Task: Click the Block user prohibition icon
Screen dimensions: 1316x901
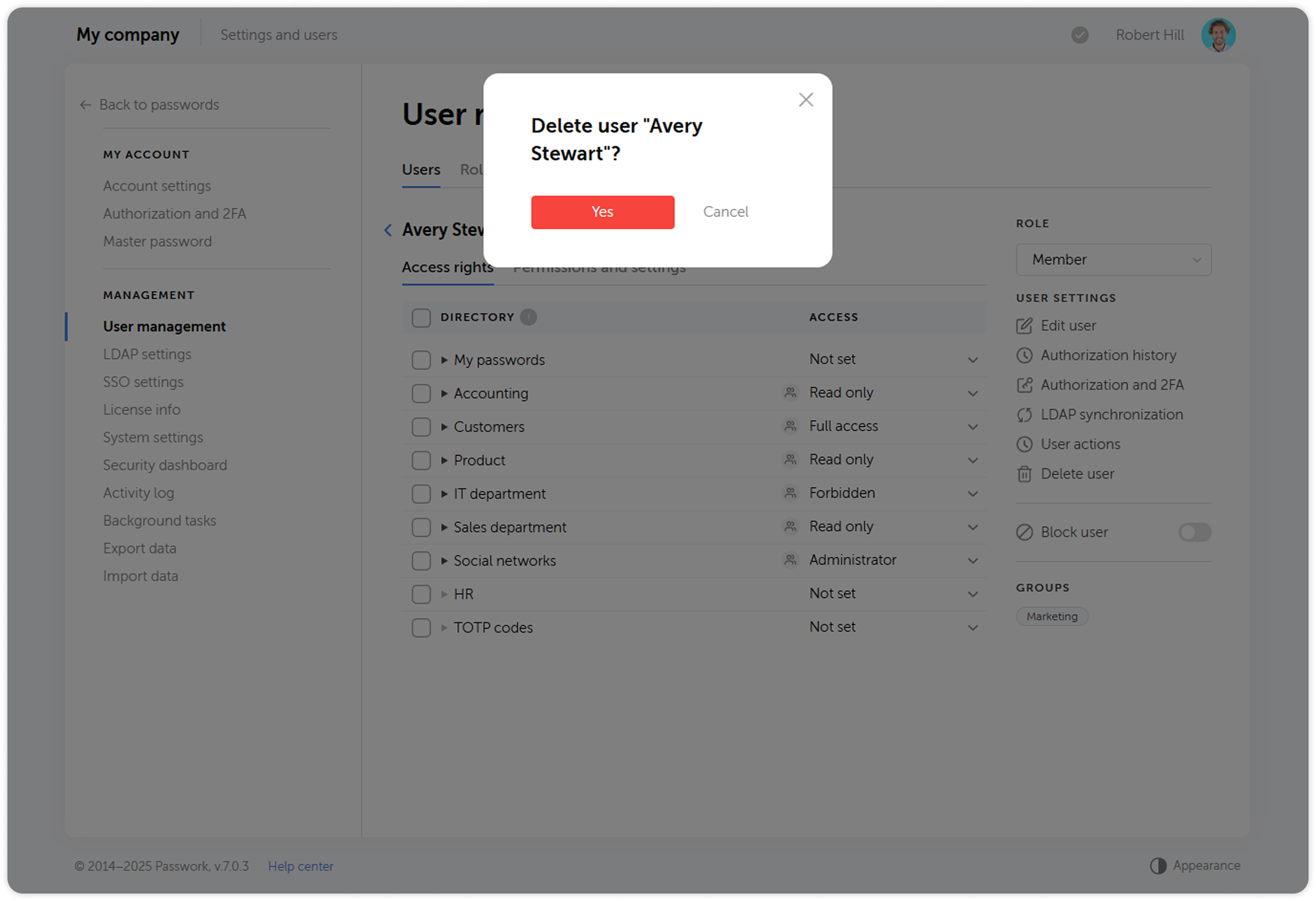Action: [x=1025, y=532]
